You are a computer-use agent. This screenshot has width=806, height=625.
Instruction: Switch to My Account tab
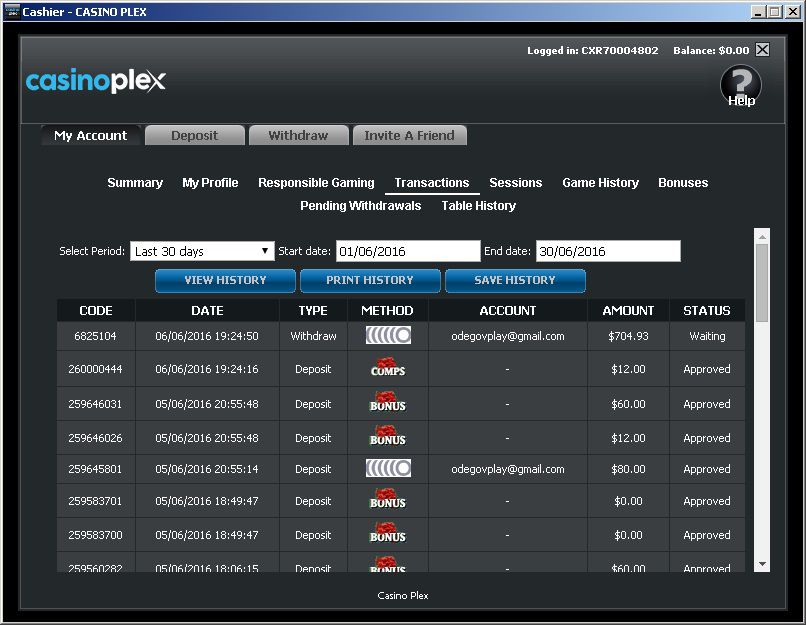[x=90, y=135]
